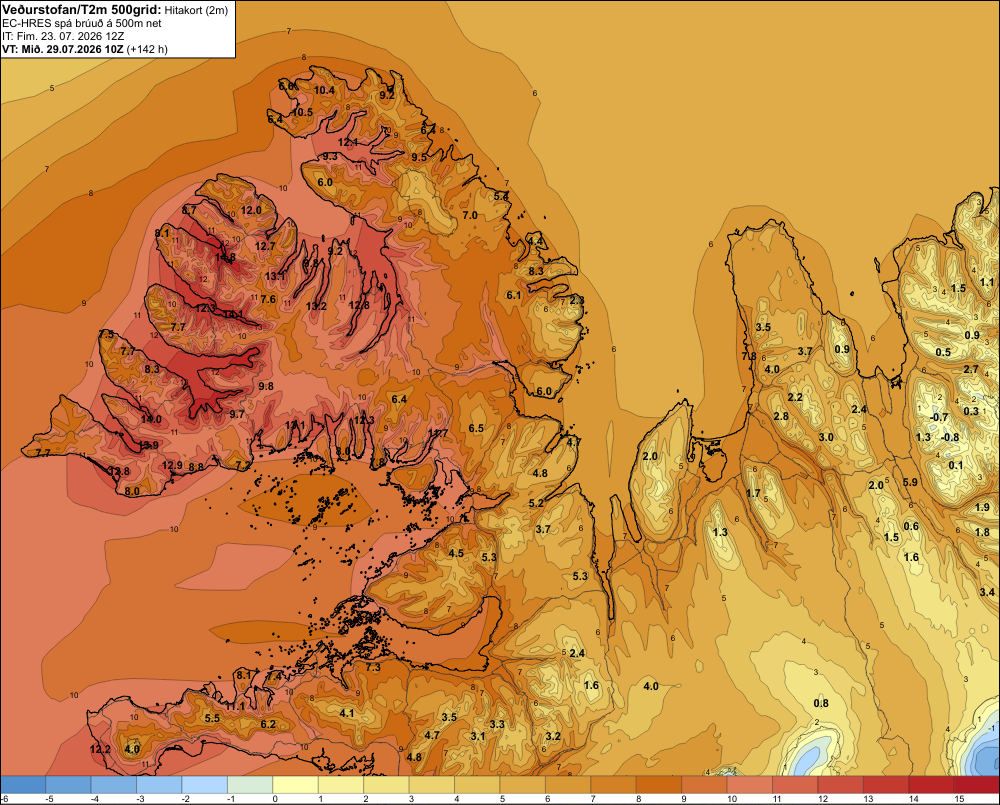Click the temperature value 7.3
1000x805 pixels.
(x=372, y=667)
